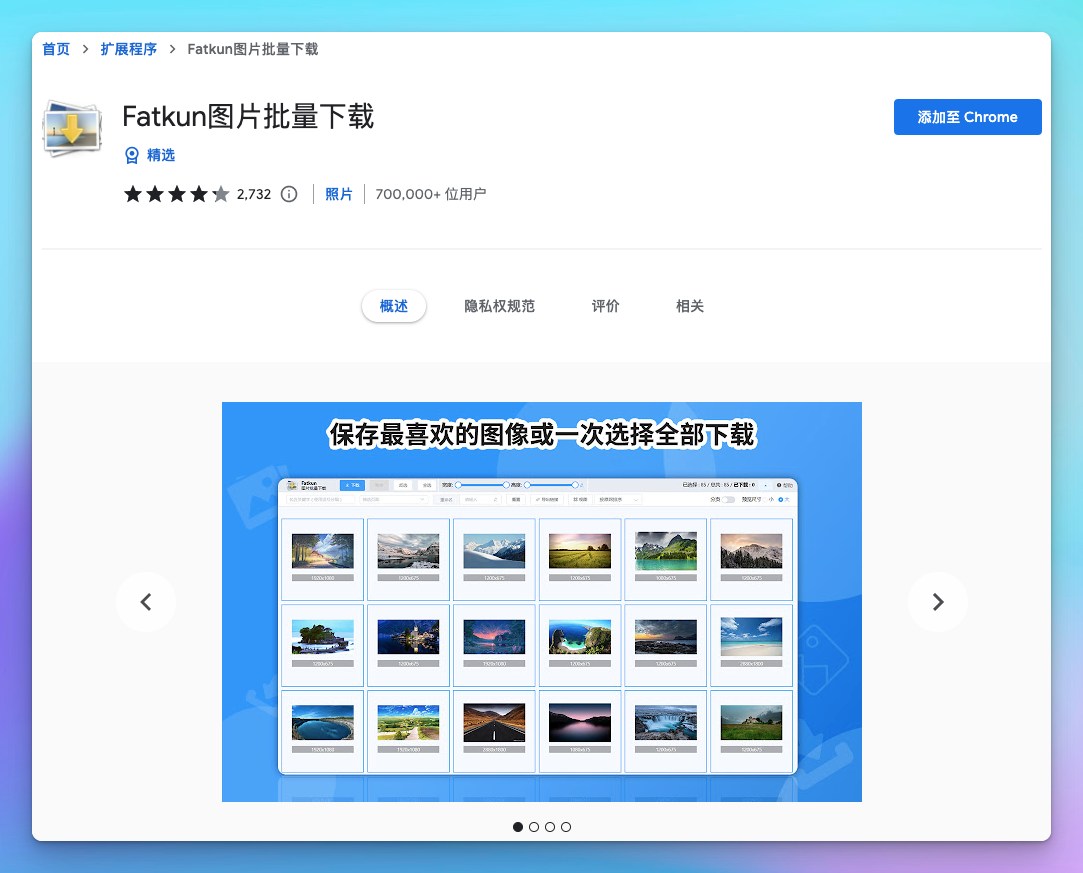Select the fourth carousel dot
This screenshot has height=873, width=1083.
(566, 827)
